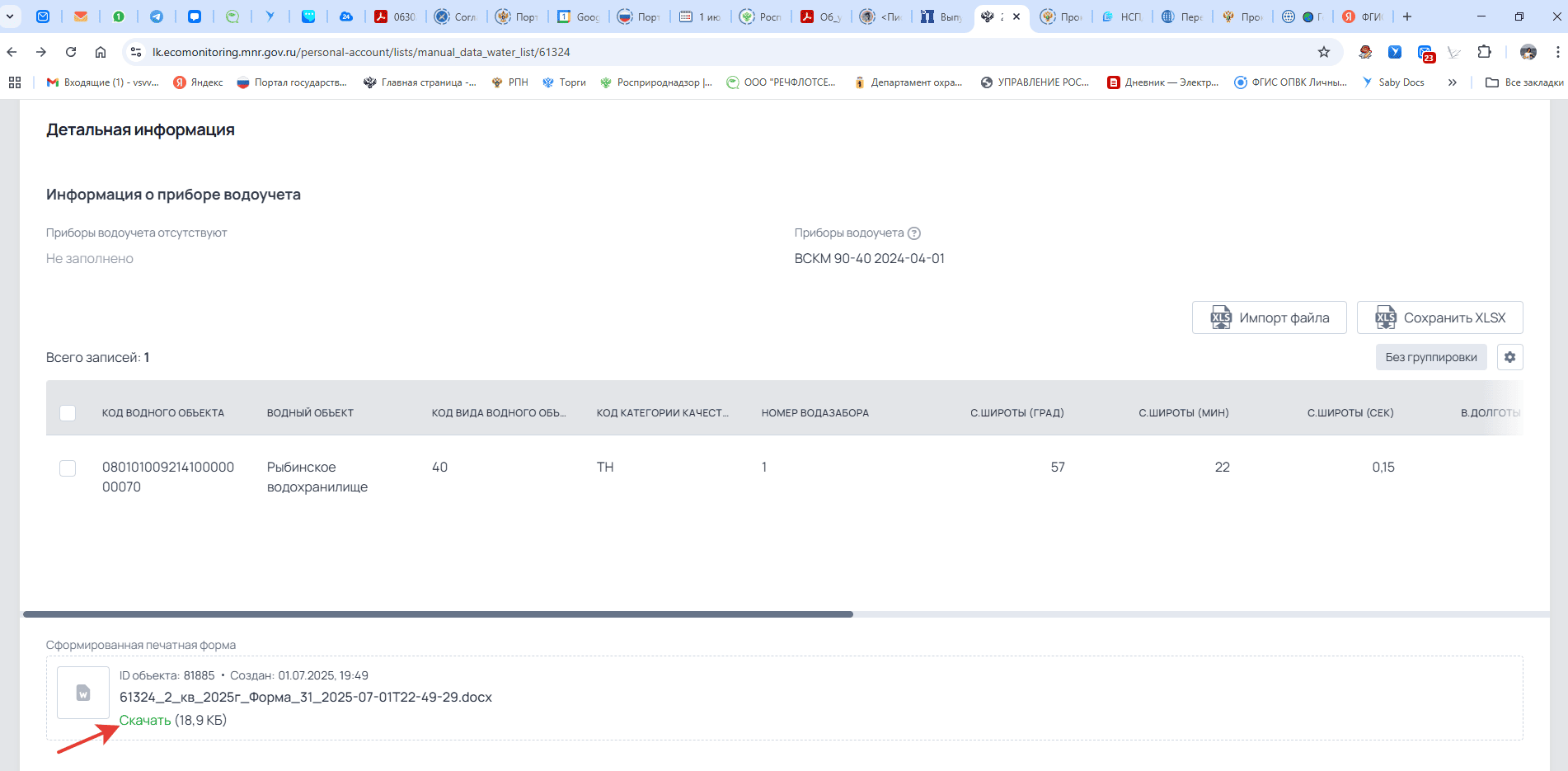Click the help icon next to Приборы водоучета
1568x771 pixels.
[x=913, y=233]
